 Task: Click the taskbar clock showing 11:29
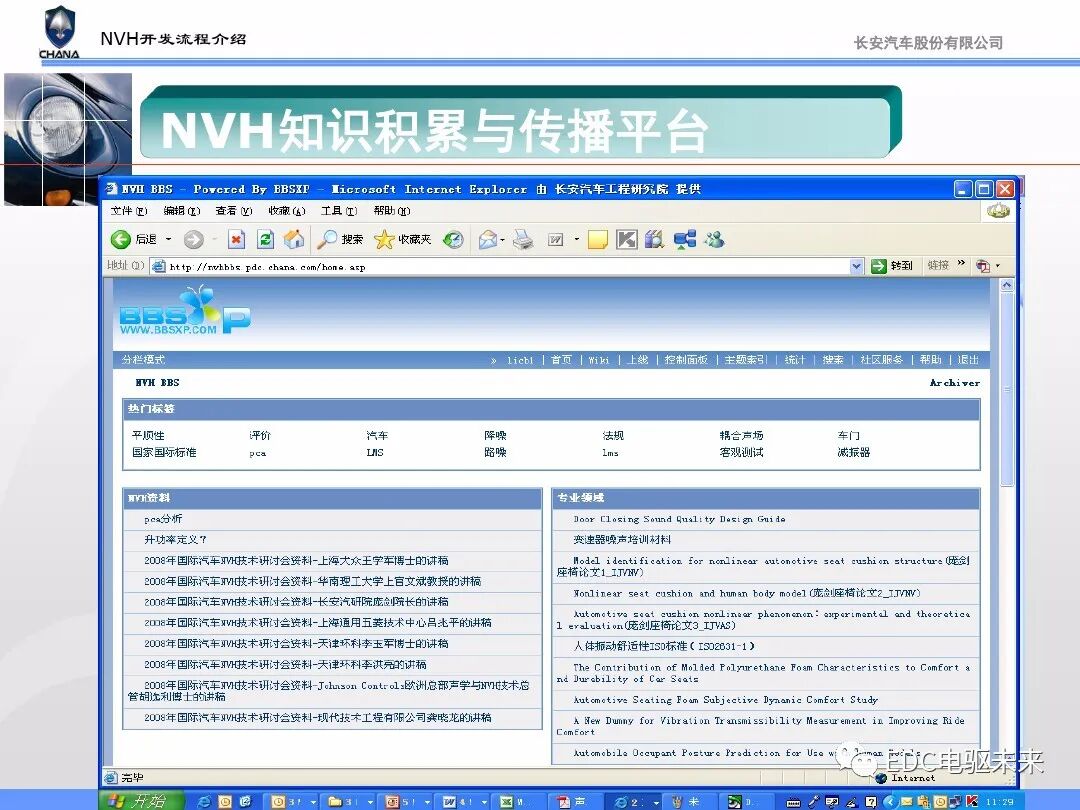click(x=999, y=802)
